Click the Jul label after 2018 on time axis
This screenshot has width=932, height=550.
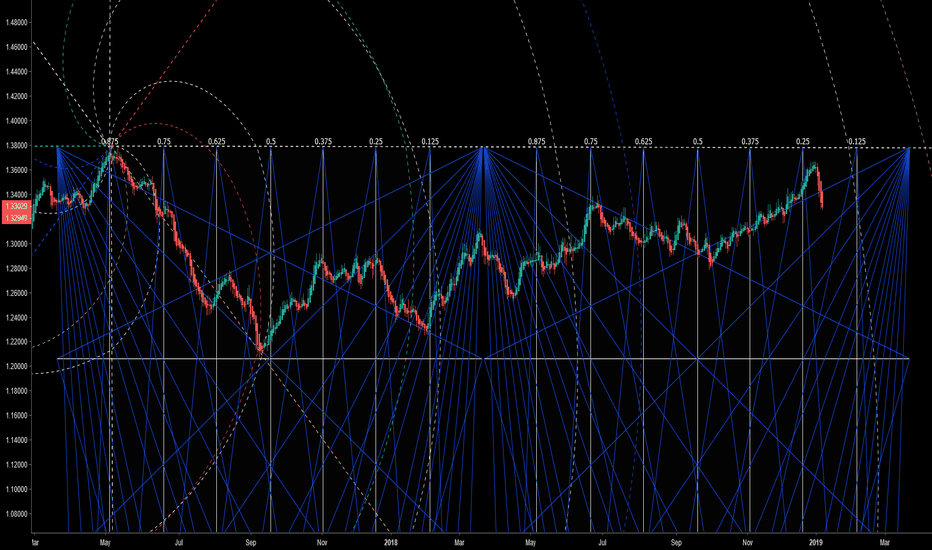[x=602, y=542]
